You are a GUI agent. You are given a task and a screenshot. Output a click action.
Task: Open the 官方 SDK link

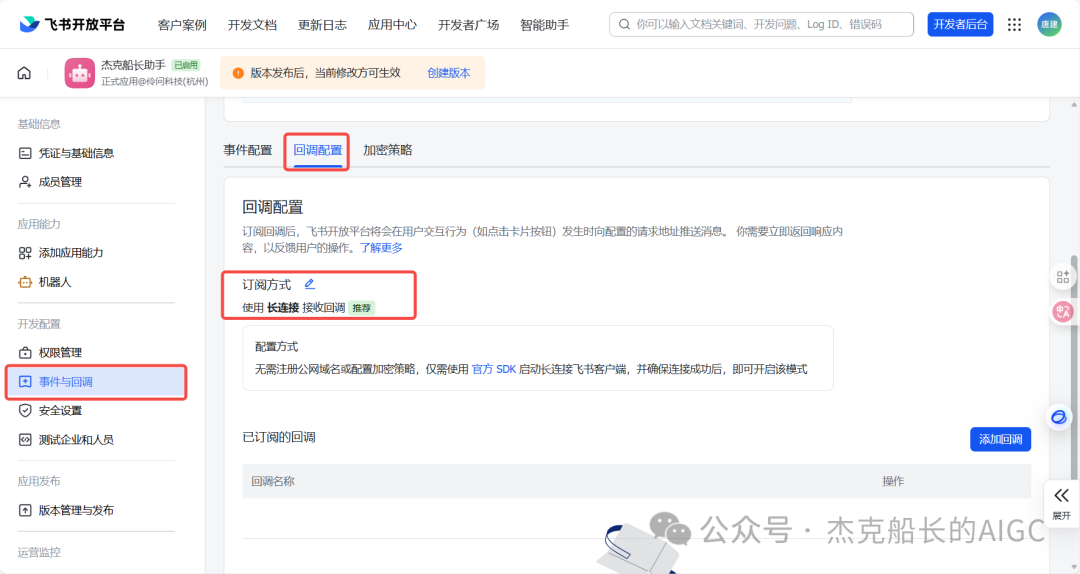coord(494,369)
